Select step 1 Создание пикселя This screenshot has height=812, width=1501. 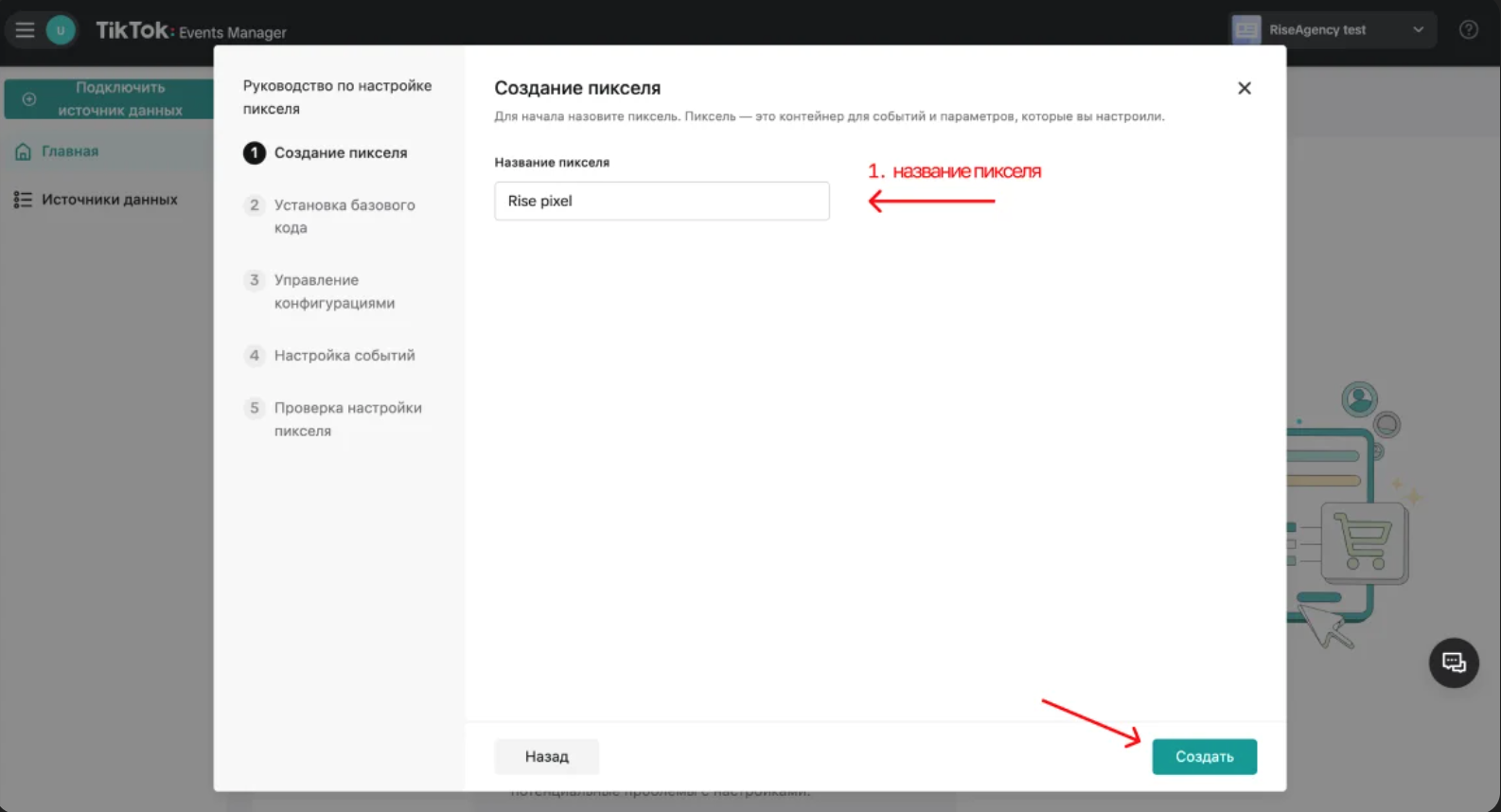point(340,153)
